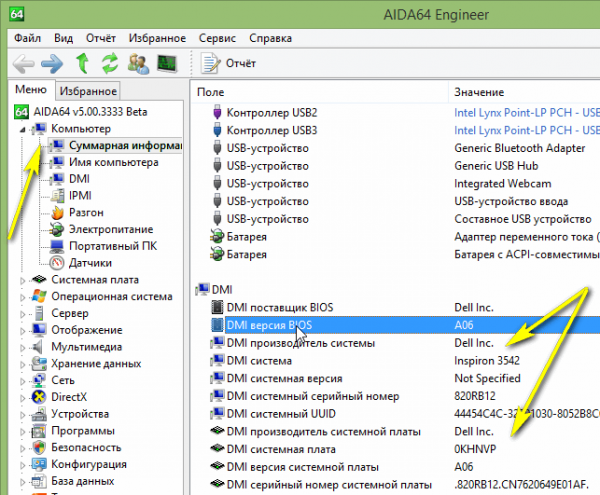Open the users management toolbar icon
600x495 pixels.
[138, 64]
